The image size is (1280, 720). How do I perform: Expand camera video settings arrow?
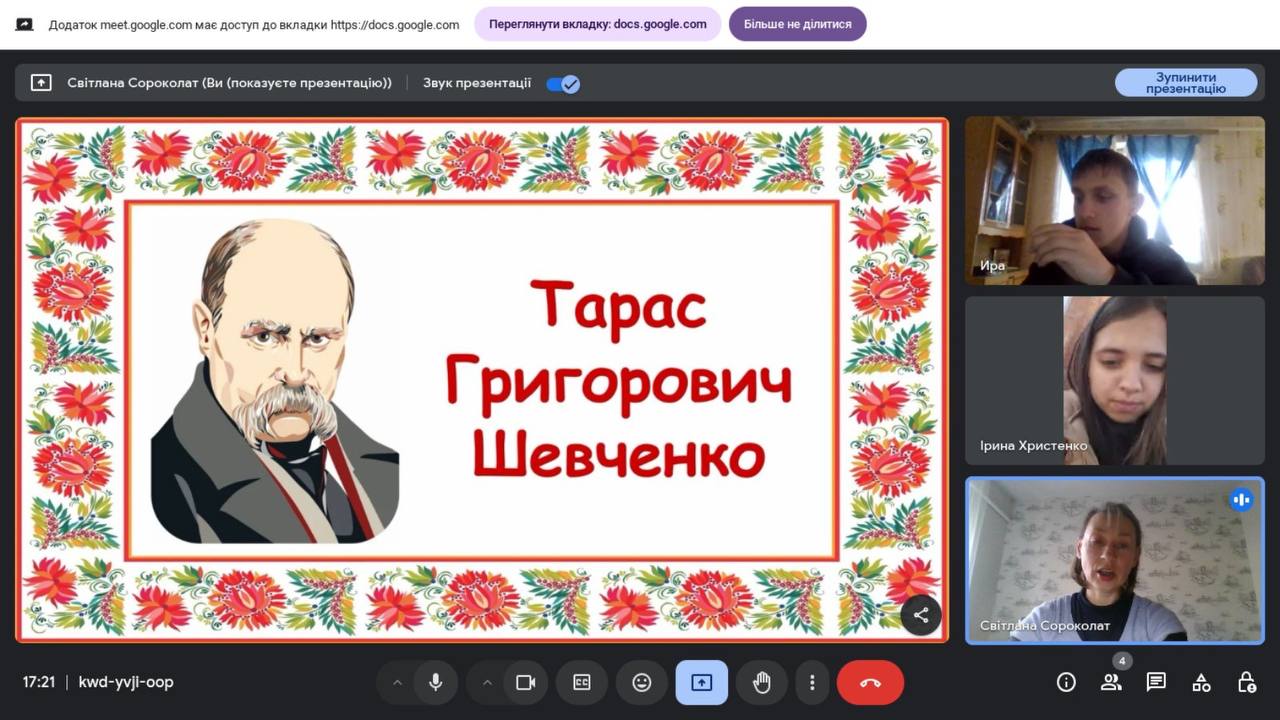(487, 682)
